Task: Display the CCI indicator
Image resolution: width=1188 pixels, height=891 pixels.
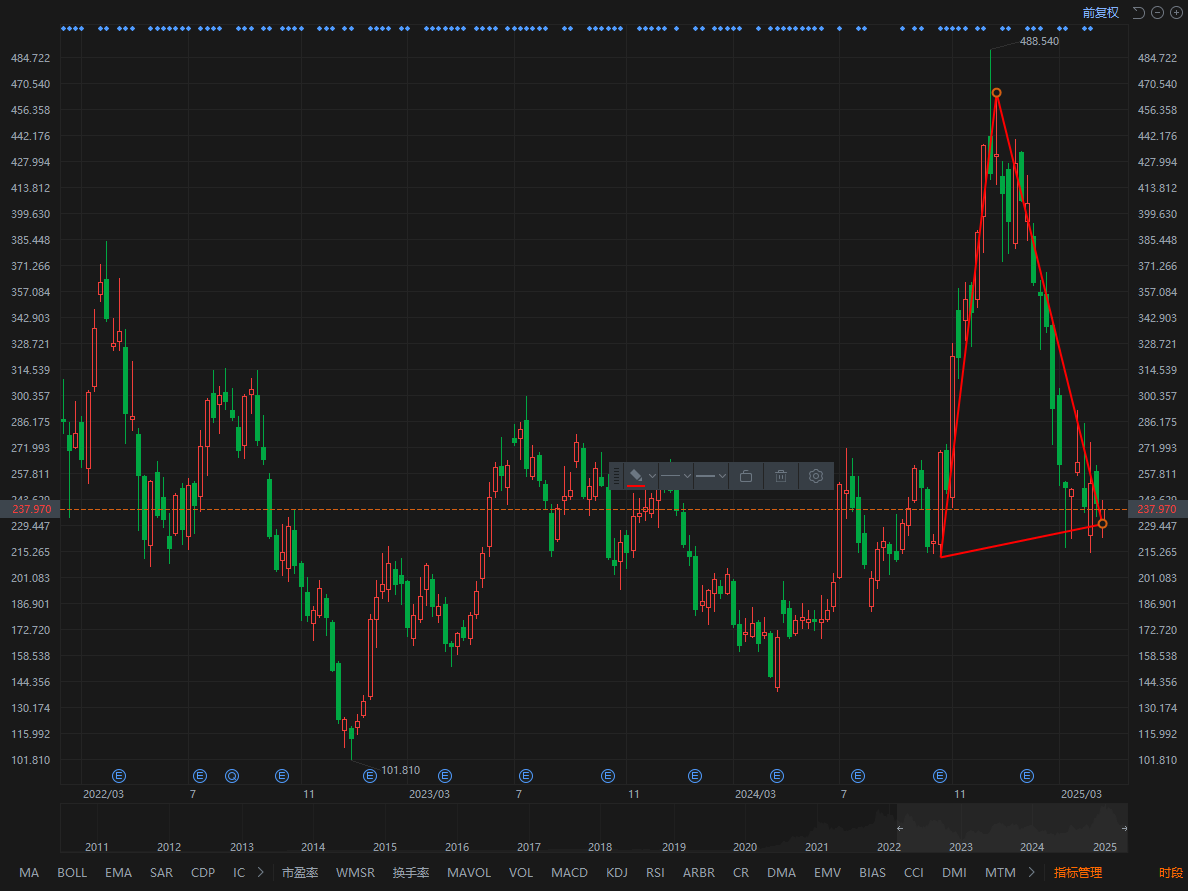Action: (914, 873)
